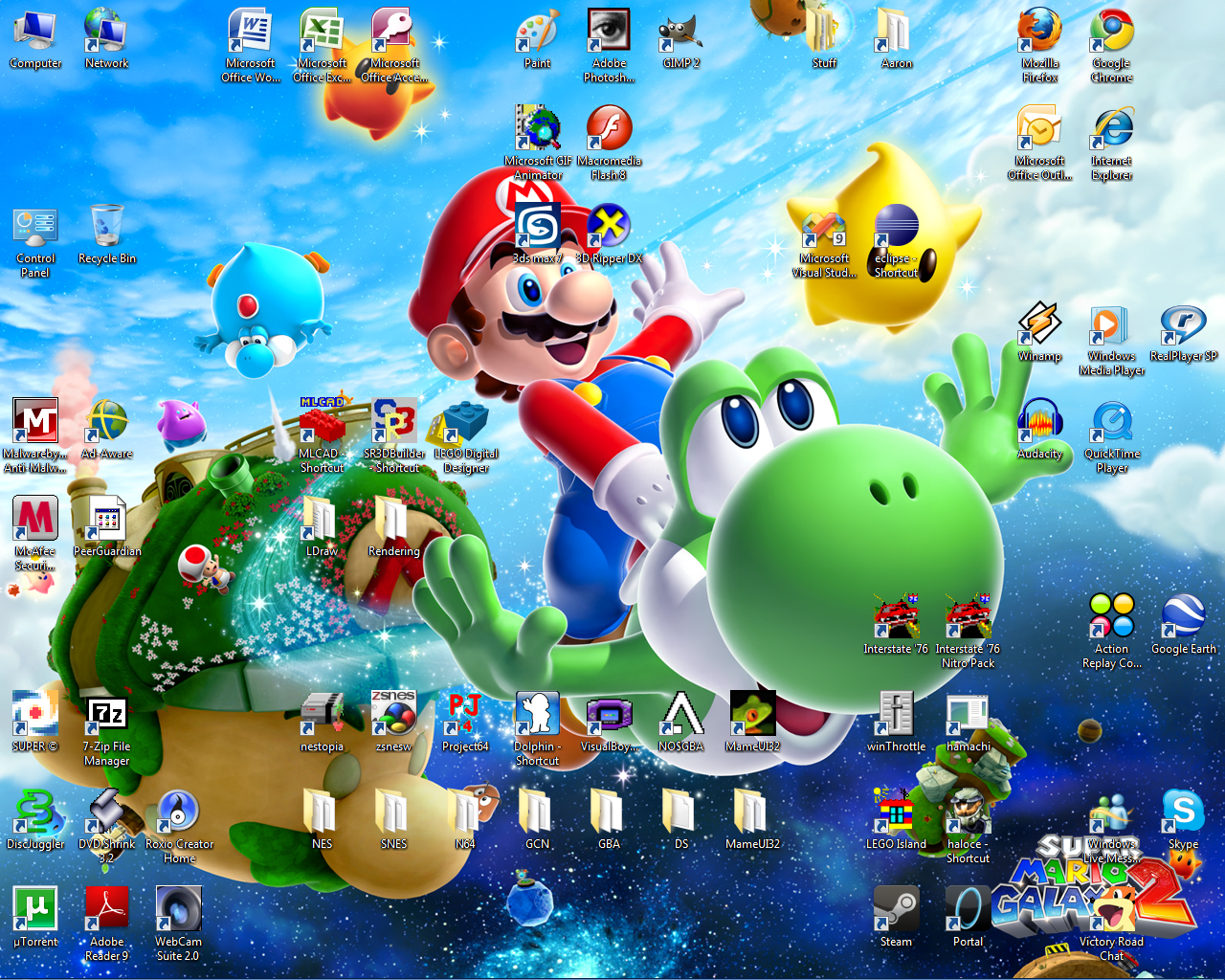1225x980 pixels.
Task: Select the Mozilla Firefox icon
Action: pos(1039,33)
